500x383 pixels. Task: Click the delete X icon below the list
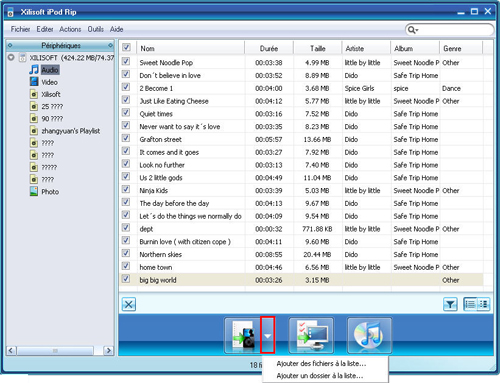pyautogui.click(x=129, y=304)
